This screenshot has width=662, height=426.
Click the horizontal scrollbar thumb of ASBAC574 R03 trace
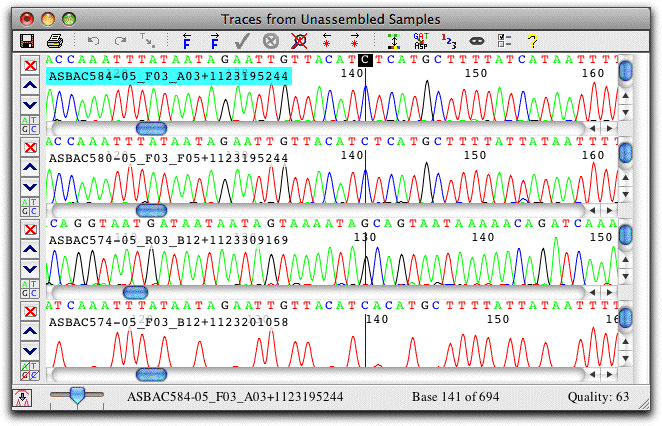(x=135, y=292)
